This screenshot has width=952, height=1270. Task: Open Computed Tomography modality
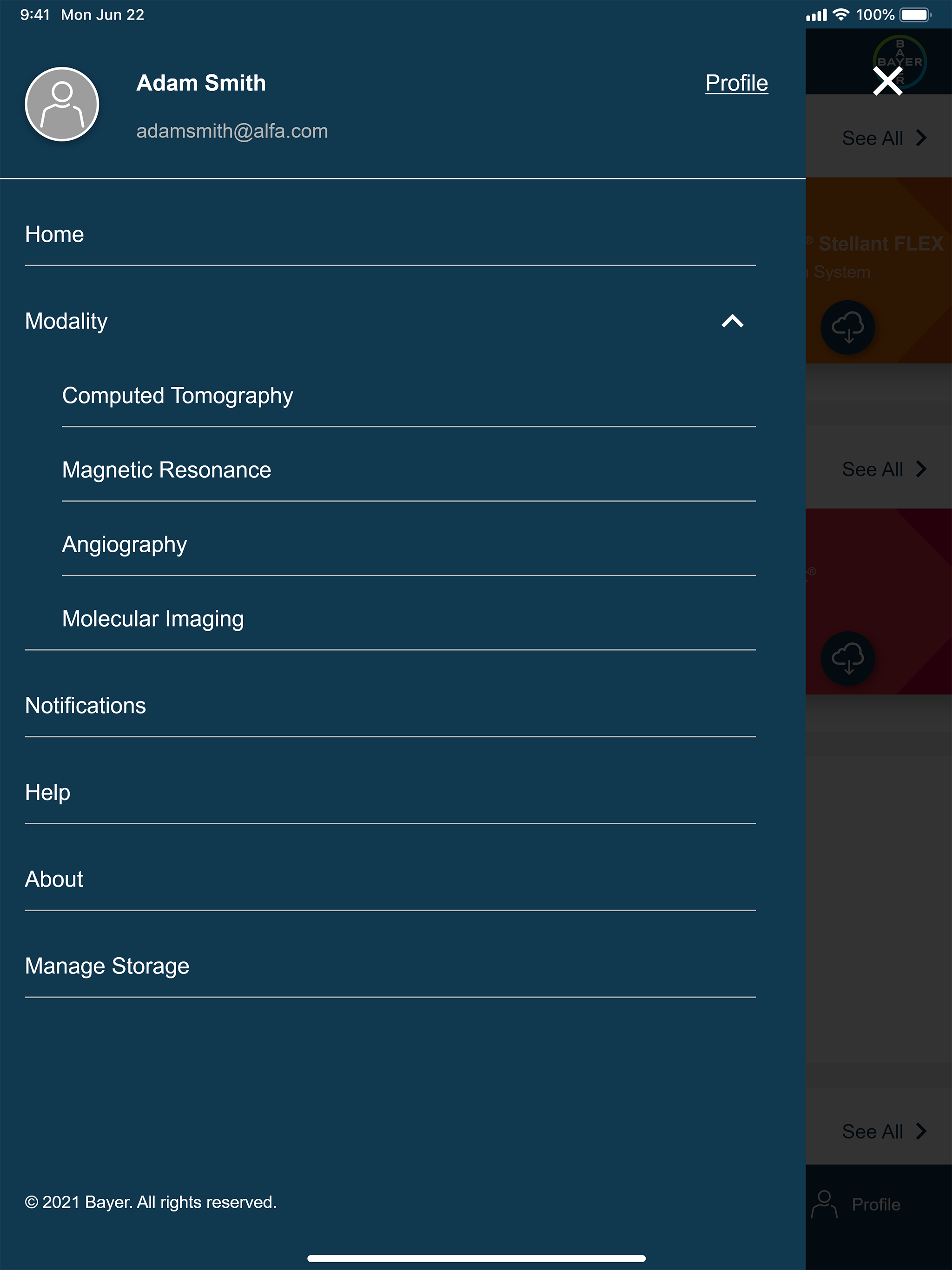pyautogui.click(x=409, y=396)
